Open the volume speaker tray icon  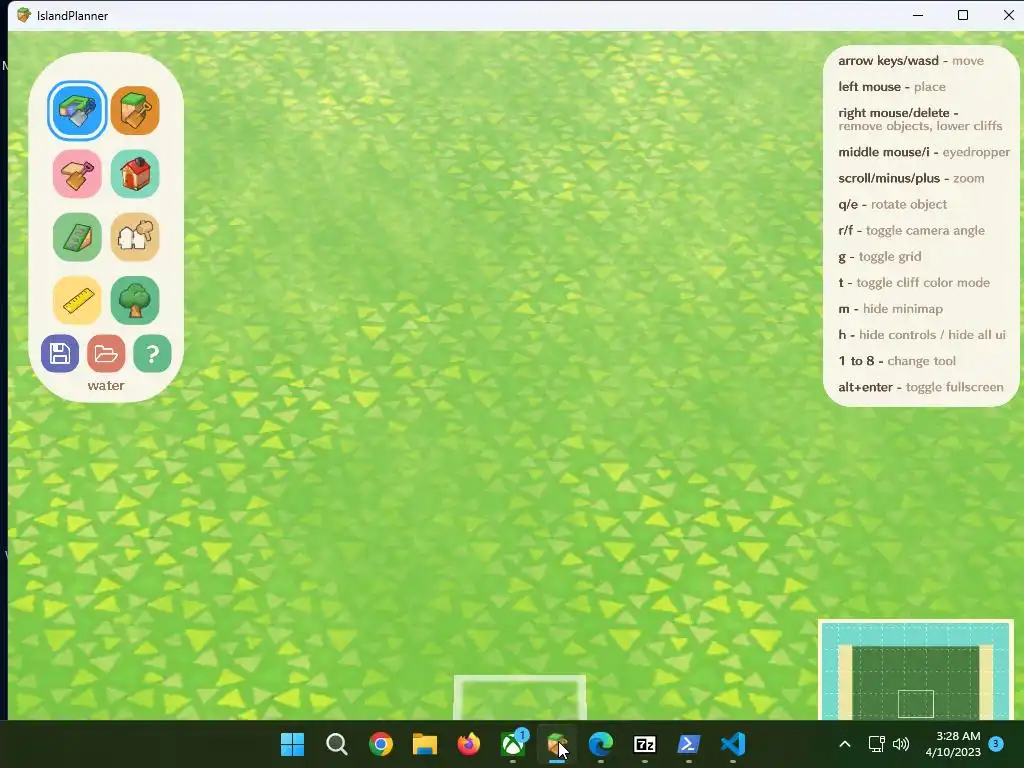pyautogui.click(x=901, y=744)
